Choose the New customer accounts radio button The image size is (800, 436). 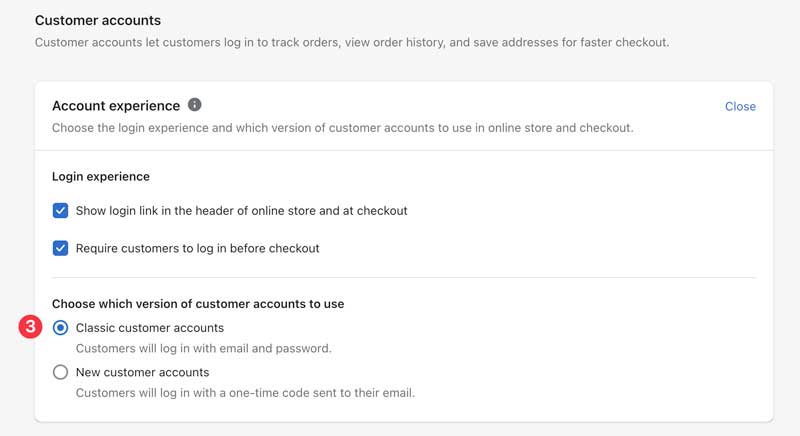(x=60, y=372)
